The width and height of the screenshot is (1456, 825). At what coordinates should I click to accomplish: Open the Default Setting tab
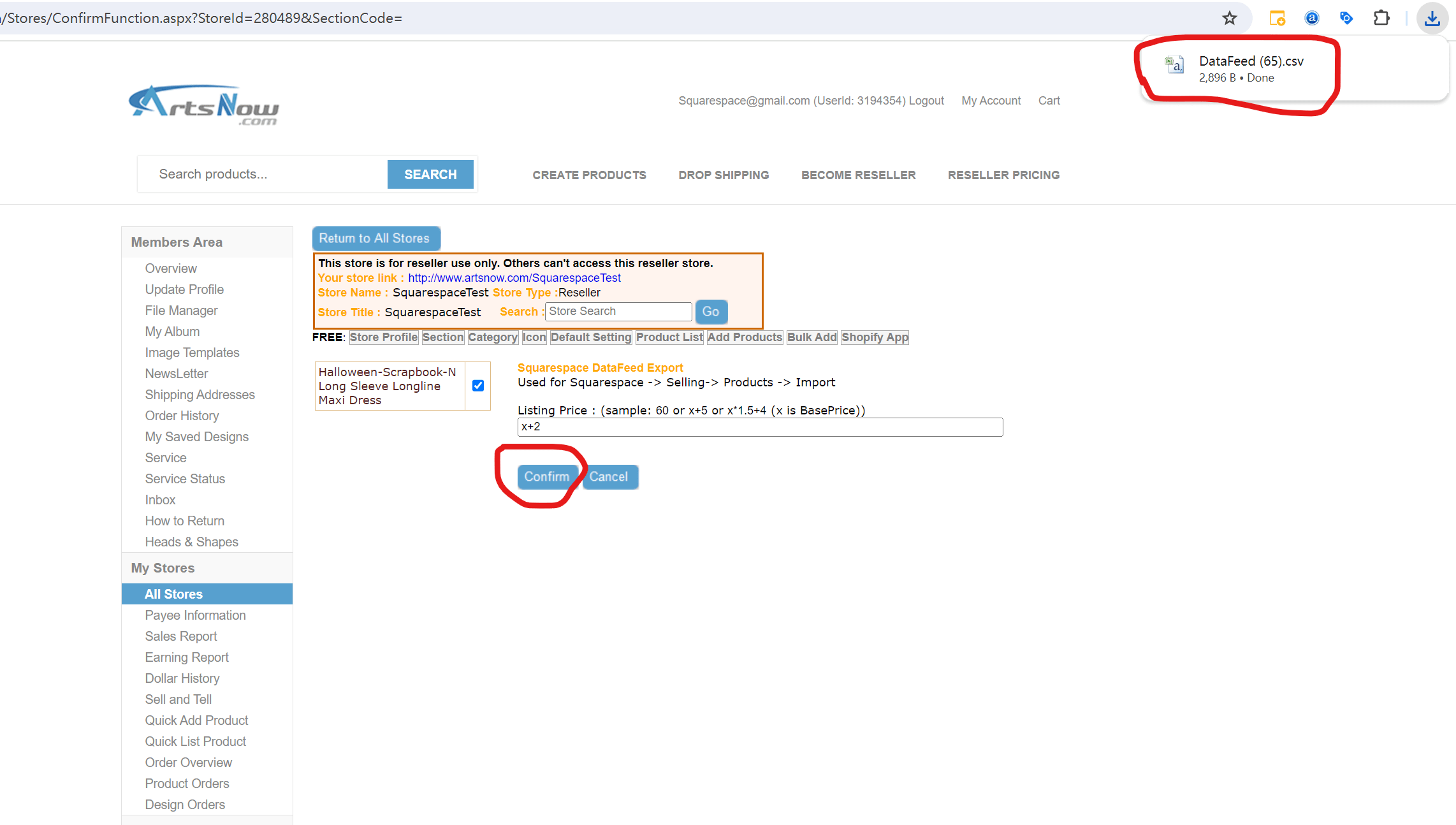591,337
